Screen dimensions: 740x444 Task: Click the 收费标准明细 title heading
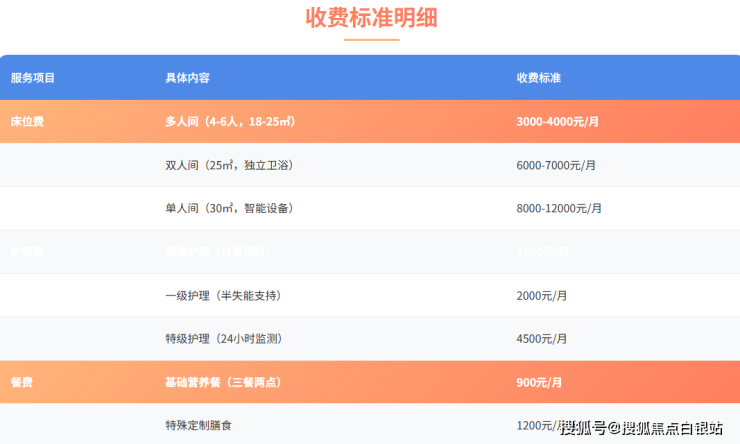(x=371, y=18)
